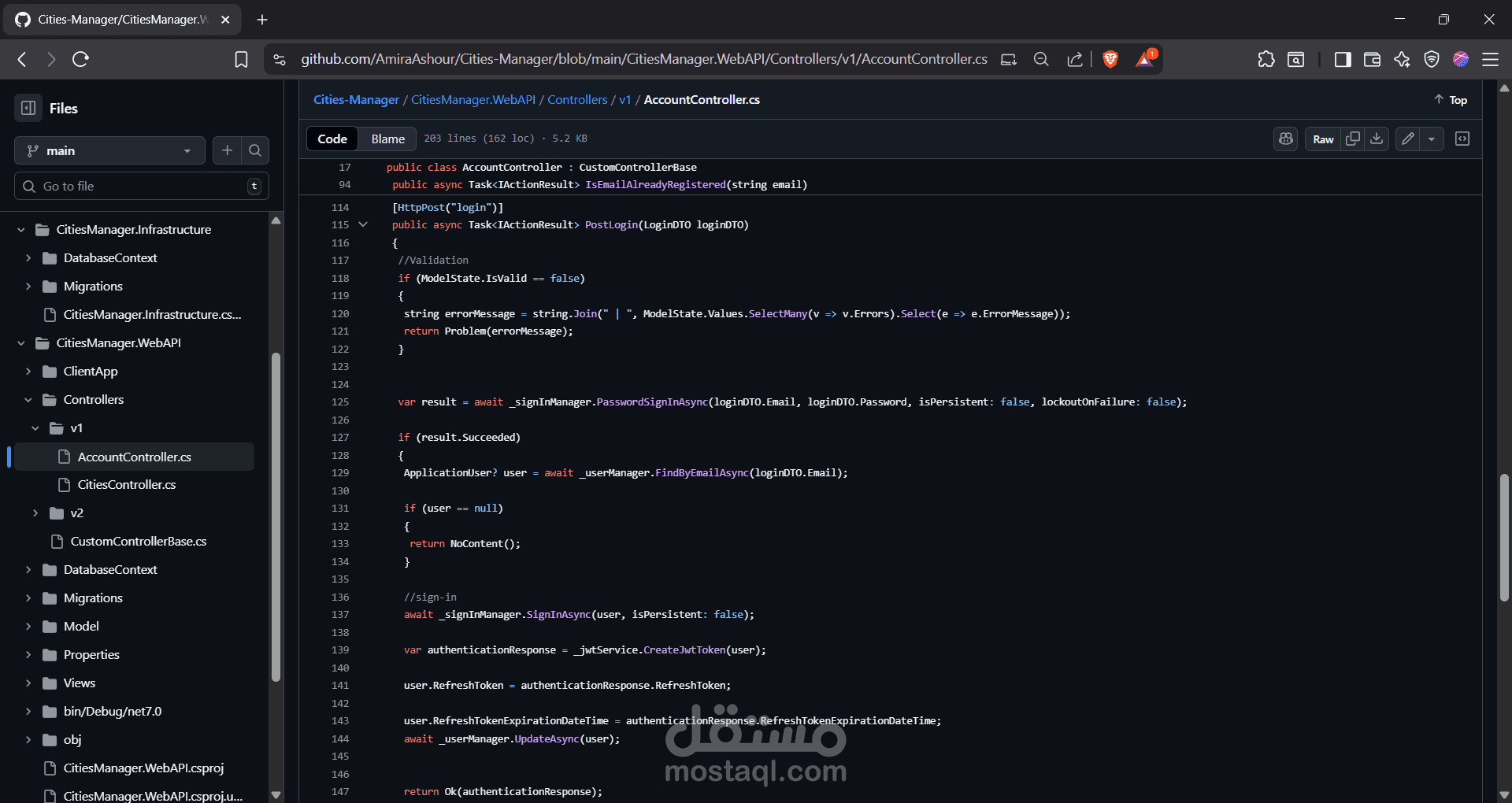Viewport: 1512px width, 803px height.
Task: Share this page icon
Action: pyautogui.click(x=1075, y=59)
